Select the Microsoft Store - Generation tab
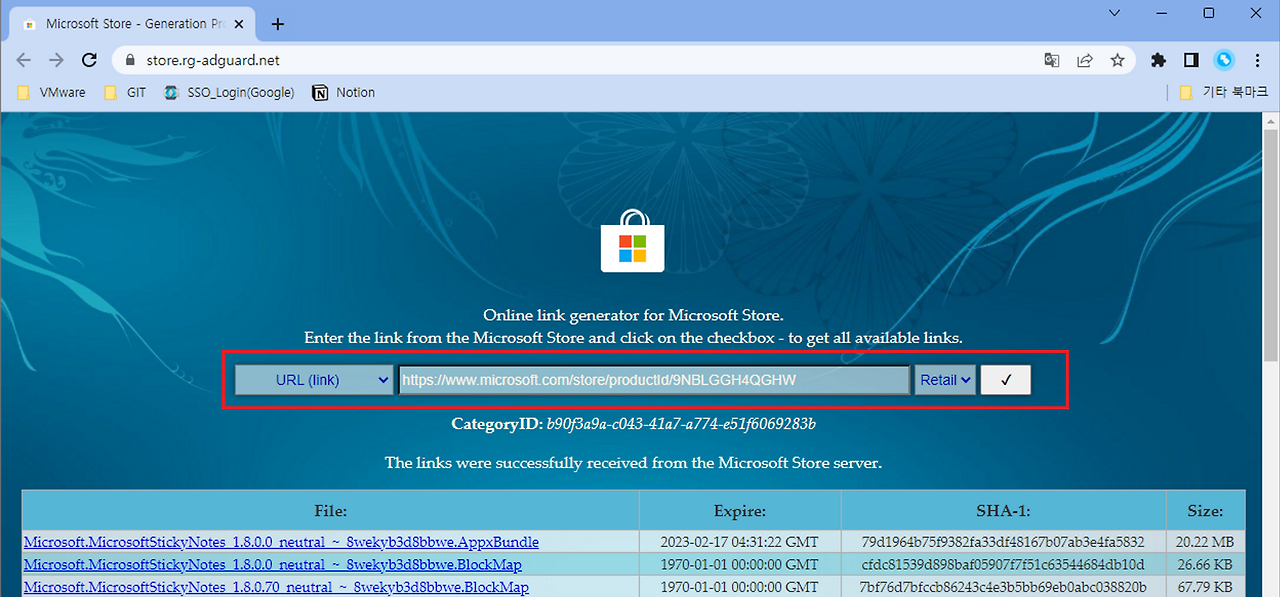Screen dimensions: 1280x597 [x=134, y=24]
